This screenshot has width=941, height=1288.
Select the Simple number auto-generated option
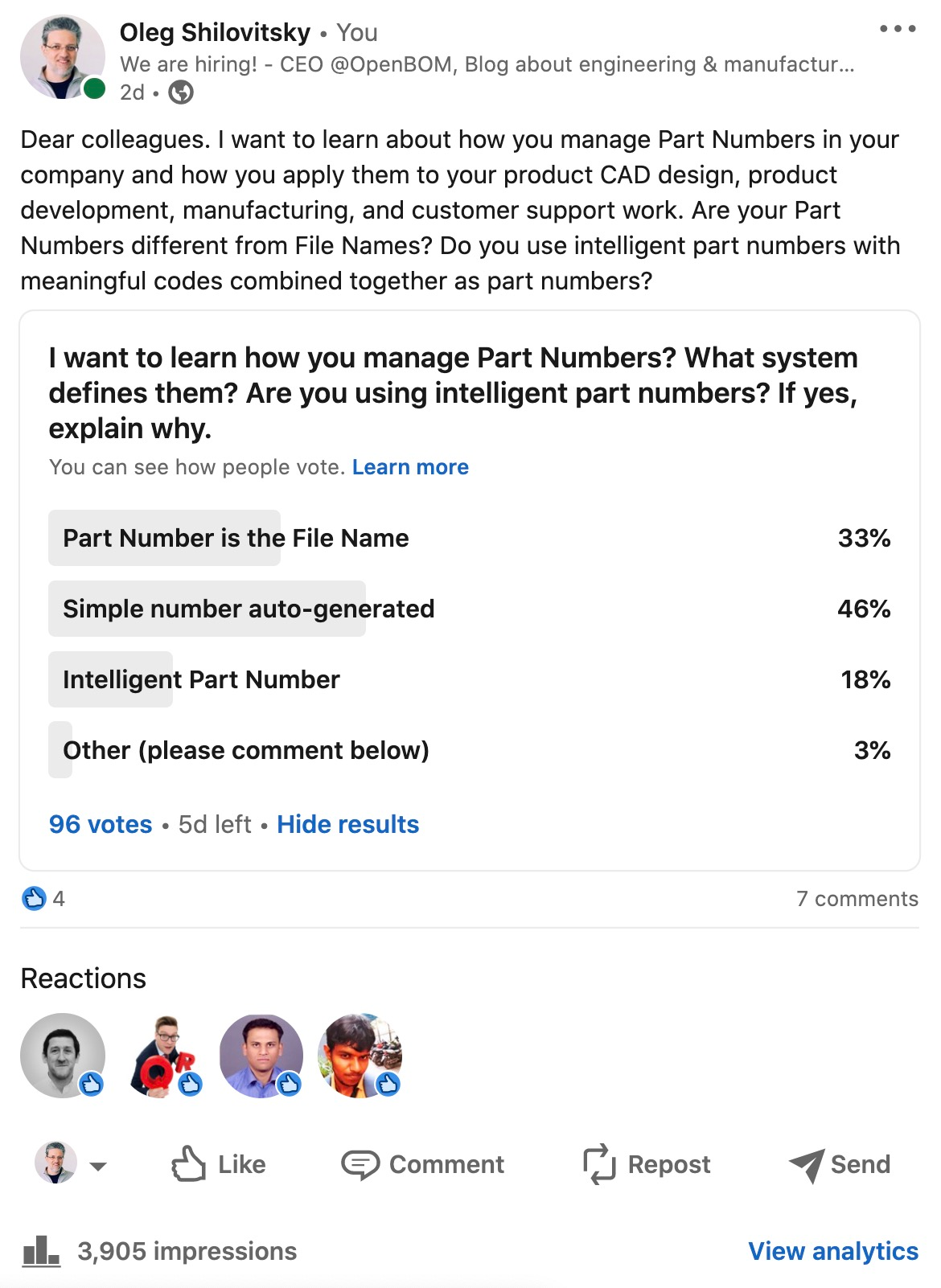470,609
